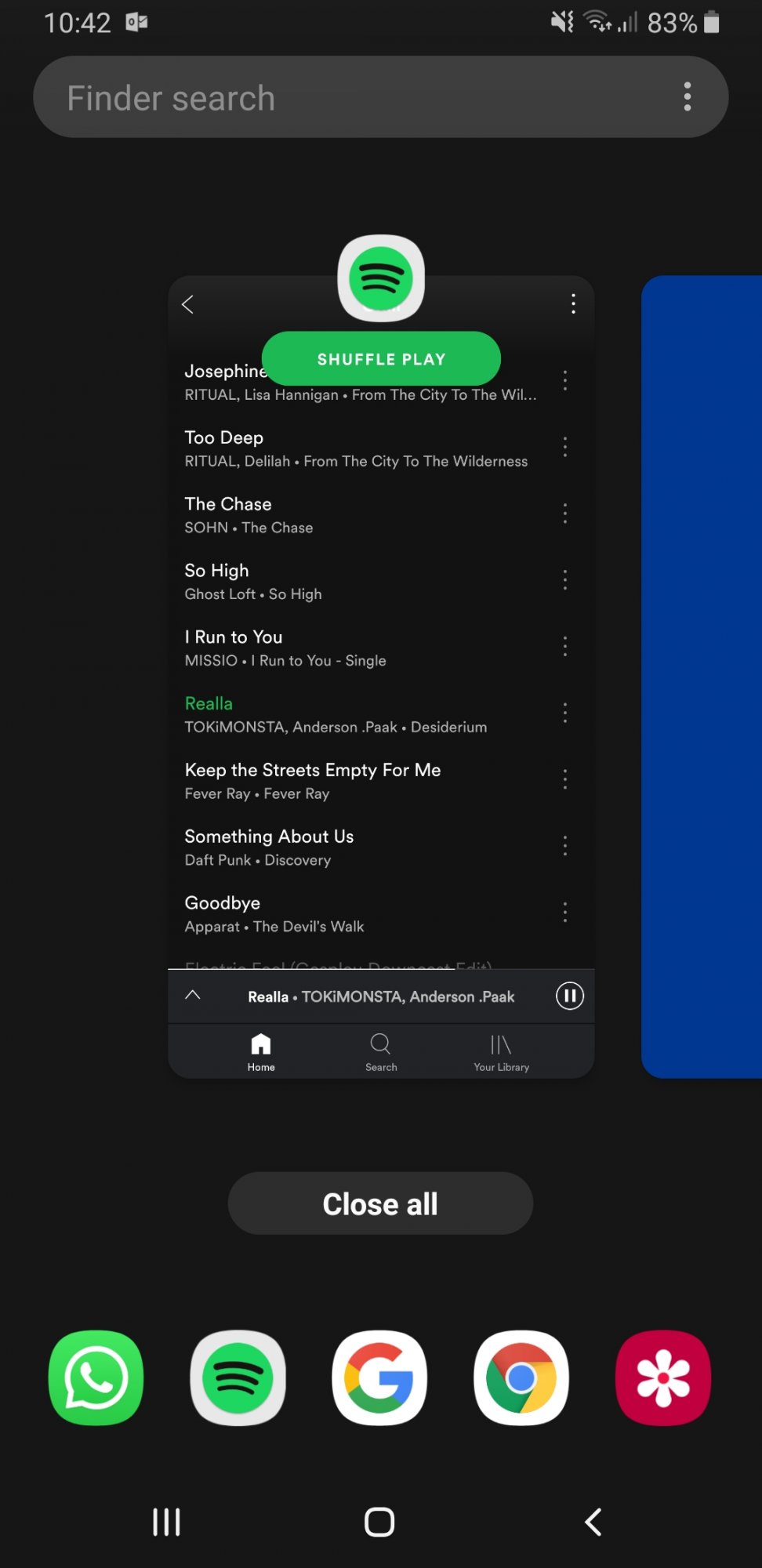The image size is (762, 1568).
Task: Open the red flower Gallery app
Action: (663, 1377)
